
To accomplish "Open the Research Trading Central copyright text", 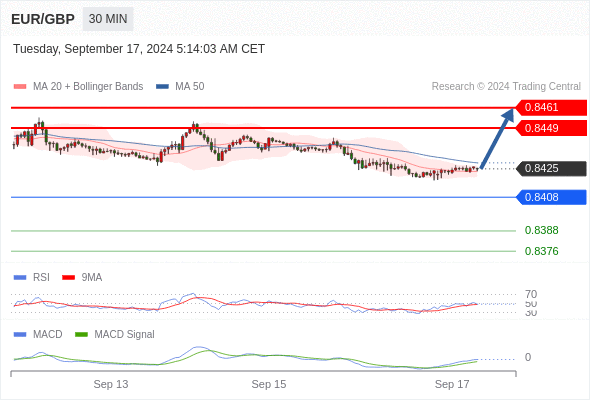I will [506, 87].
